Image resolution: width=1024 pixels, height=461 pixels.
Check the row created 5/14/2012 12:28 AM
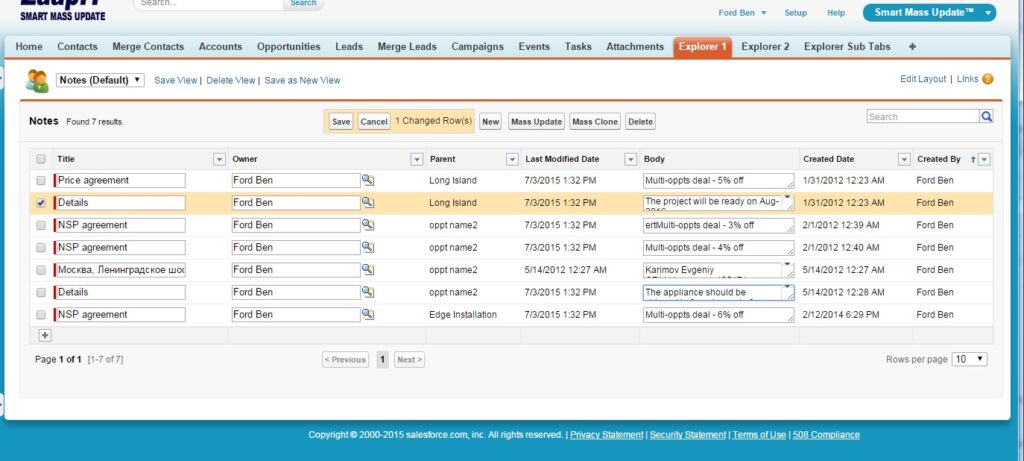tap(41, 292)
